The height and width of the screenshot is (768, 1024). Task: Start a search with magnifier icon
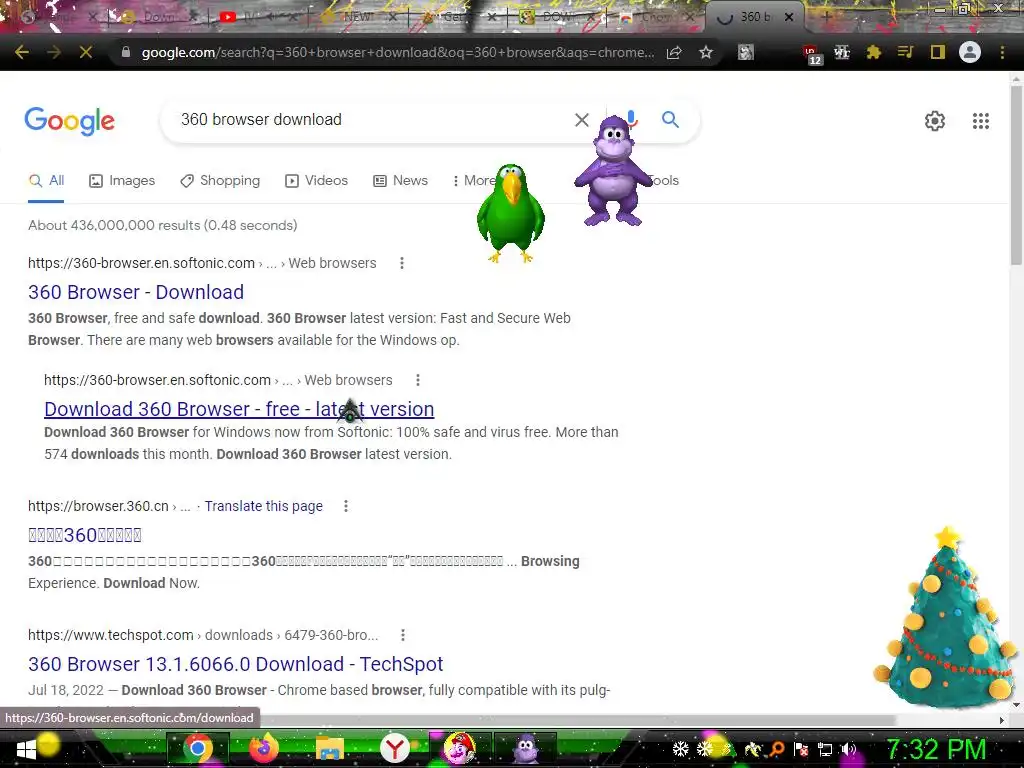coord(670,120)
